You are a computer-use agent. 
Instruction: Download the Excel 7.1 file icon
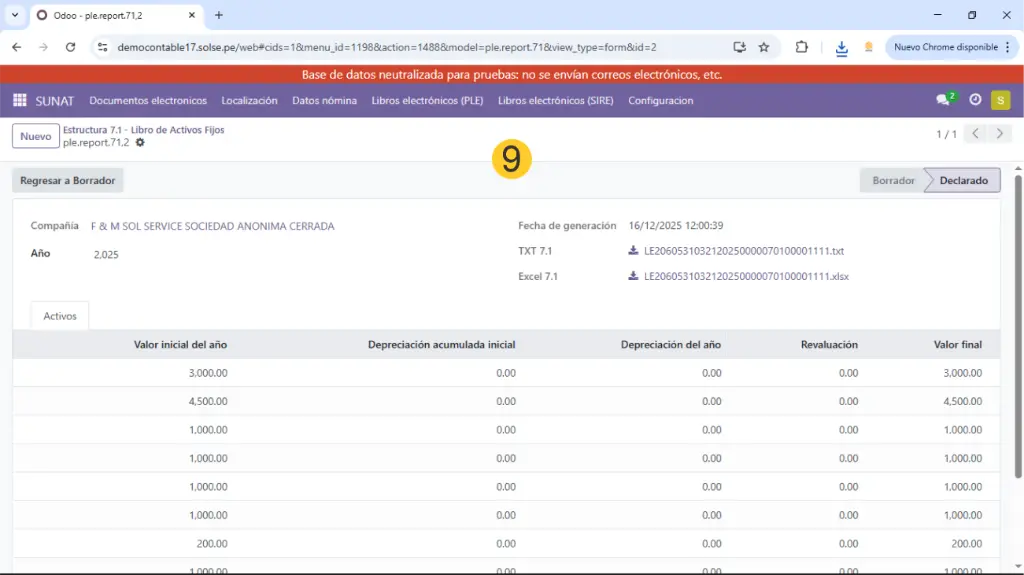pos(633,276)
